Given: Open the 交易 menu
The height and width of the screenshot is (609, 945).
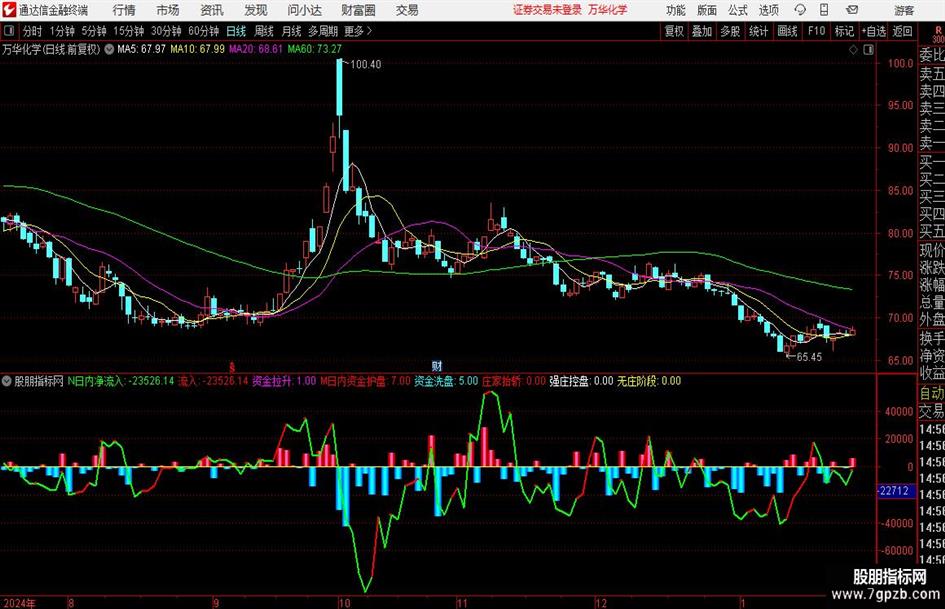Looking at the screenshot, I should [x=407, y=10].
